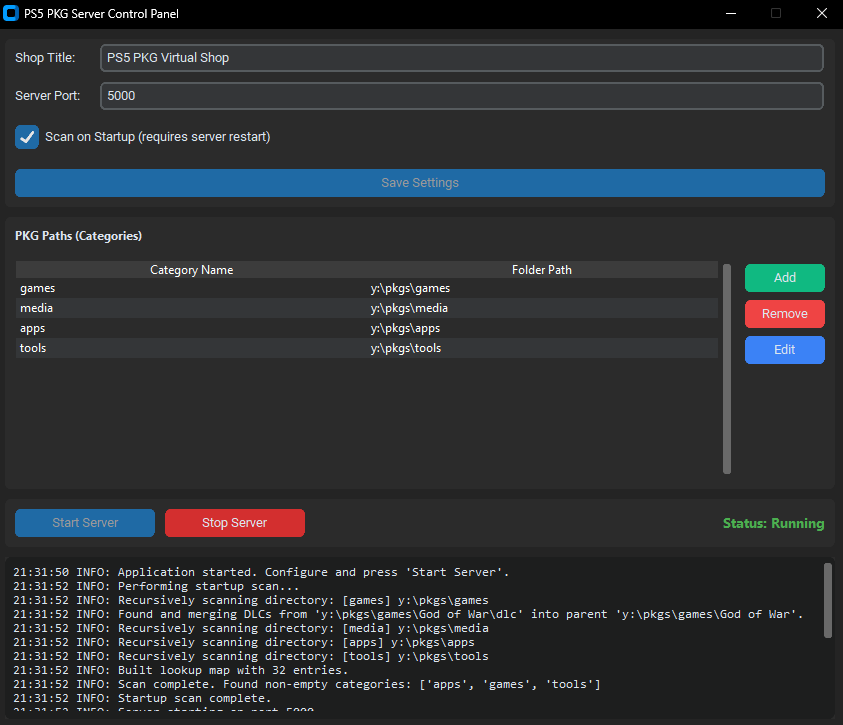Add a new PKG path category
The height and width of the screenshot is (725, 843).
(784, 278)
